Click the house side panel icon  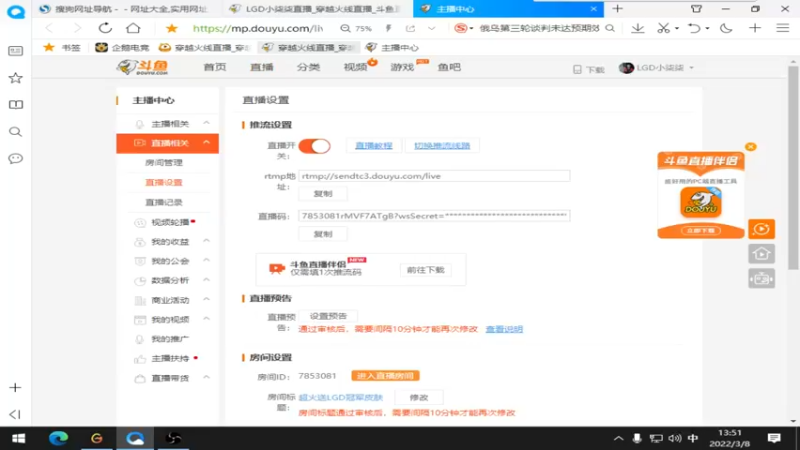[762, 254]
